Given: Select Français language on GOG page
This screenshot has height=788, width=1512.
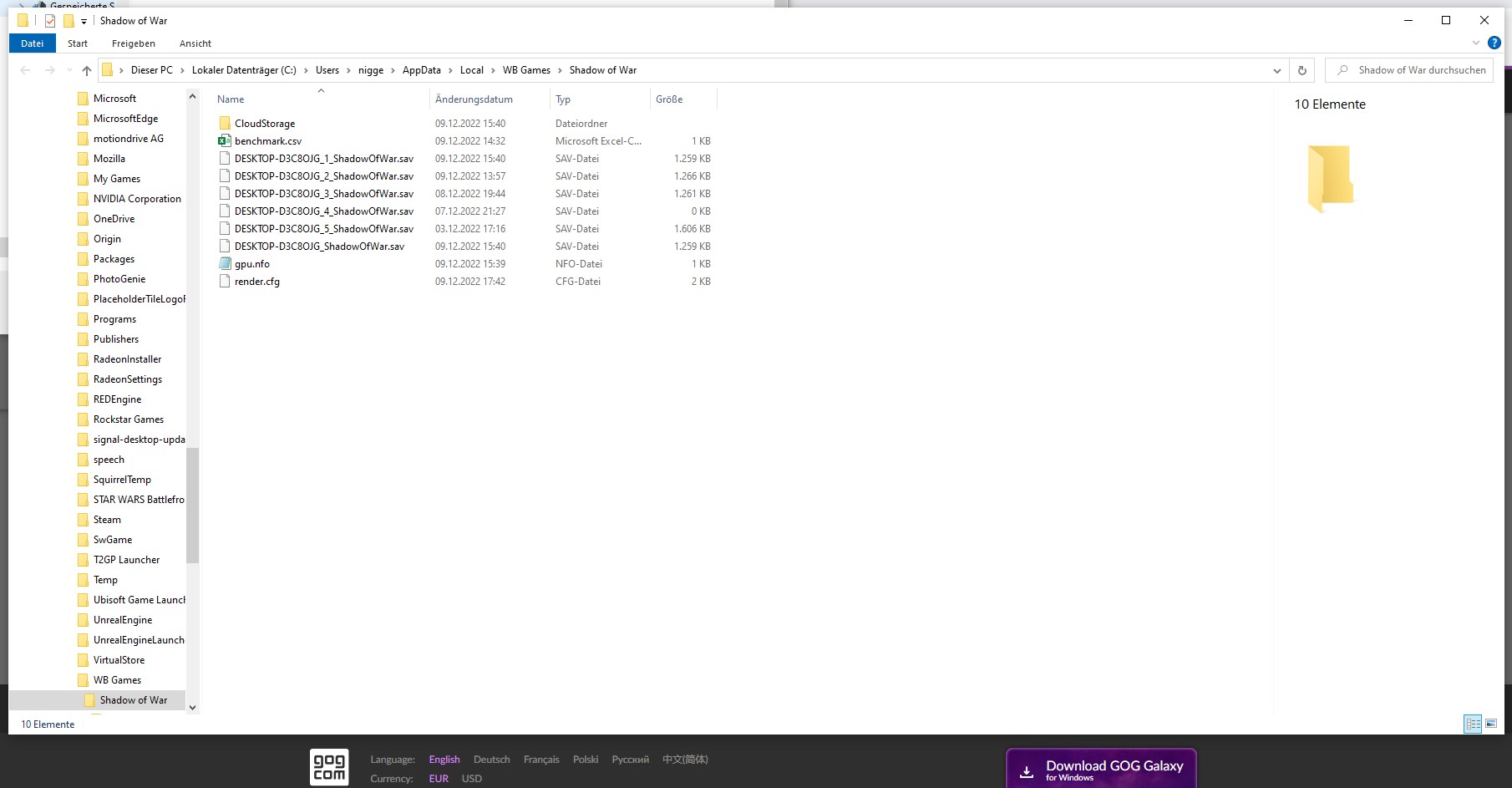Looking at the screenshot, I should [541, 760].
